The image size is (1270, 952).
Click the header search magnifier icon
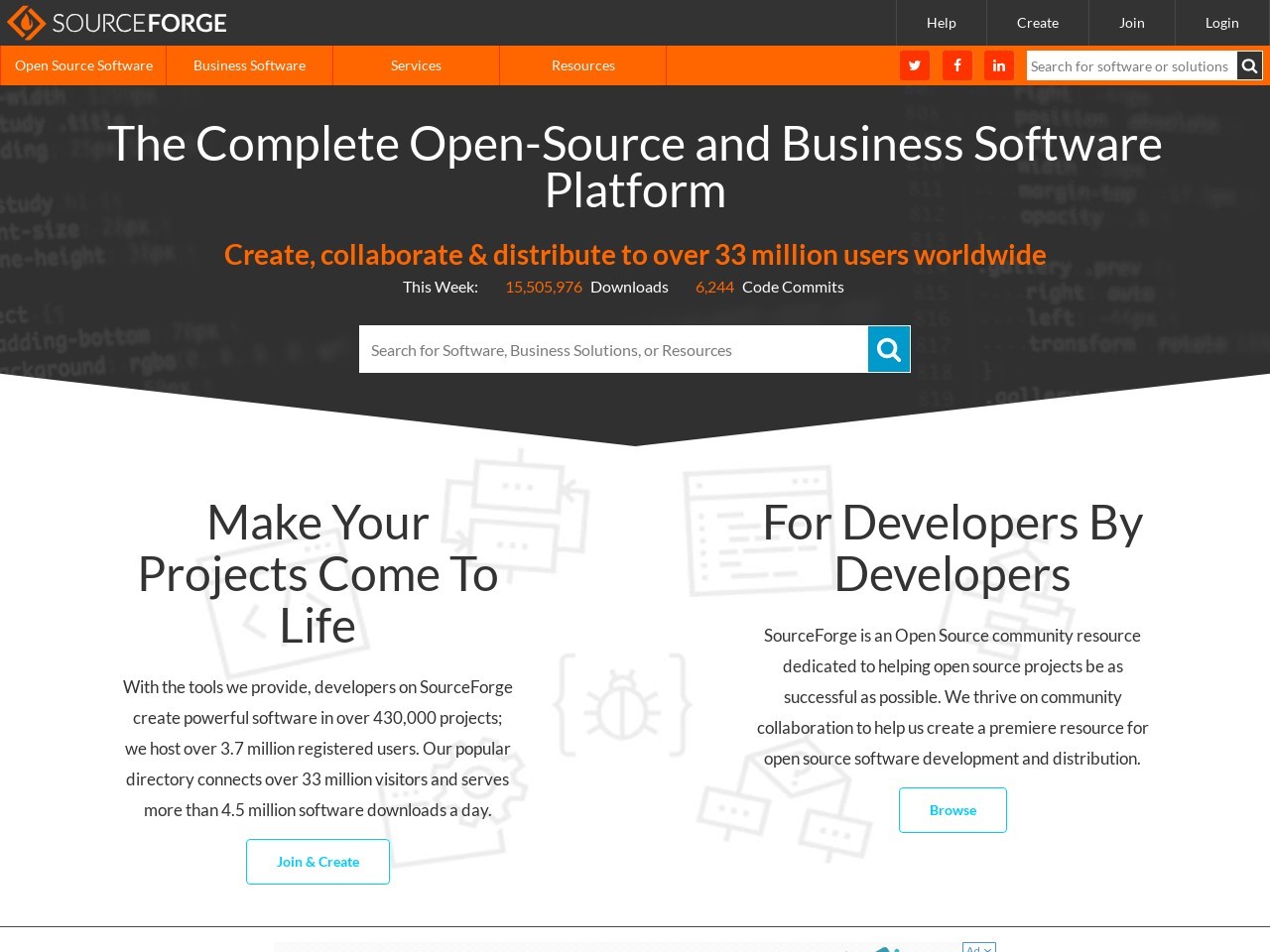pos(1249,66)
